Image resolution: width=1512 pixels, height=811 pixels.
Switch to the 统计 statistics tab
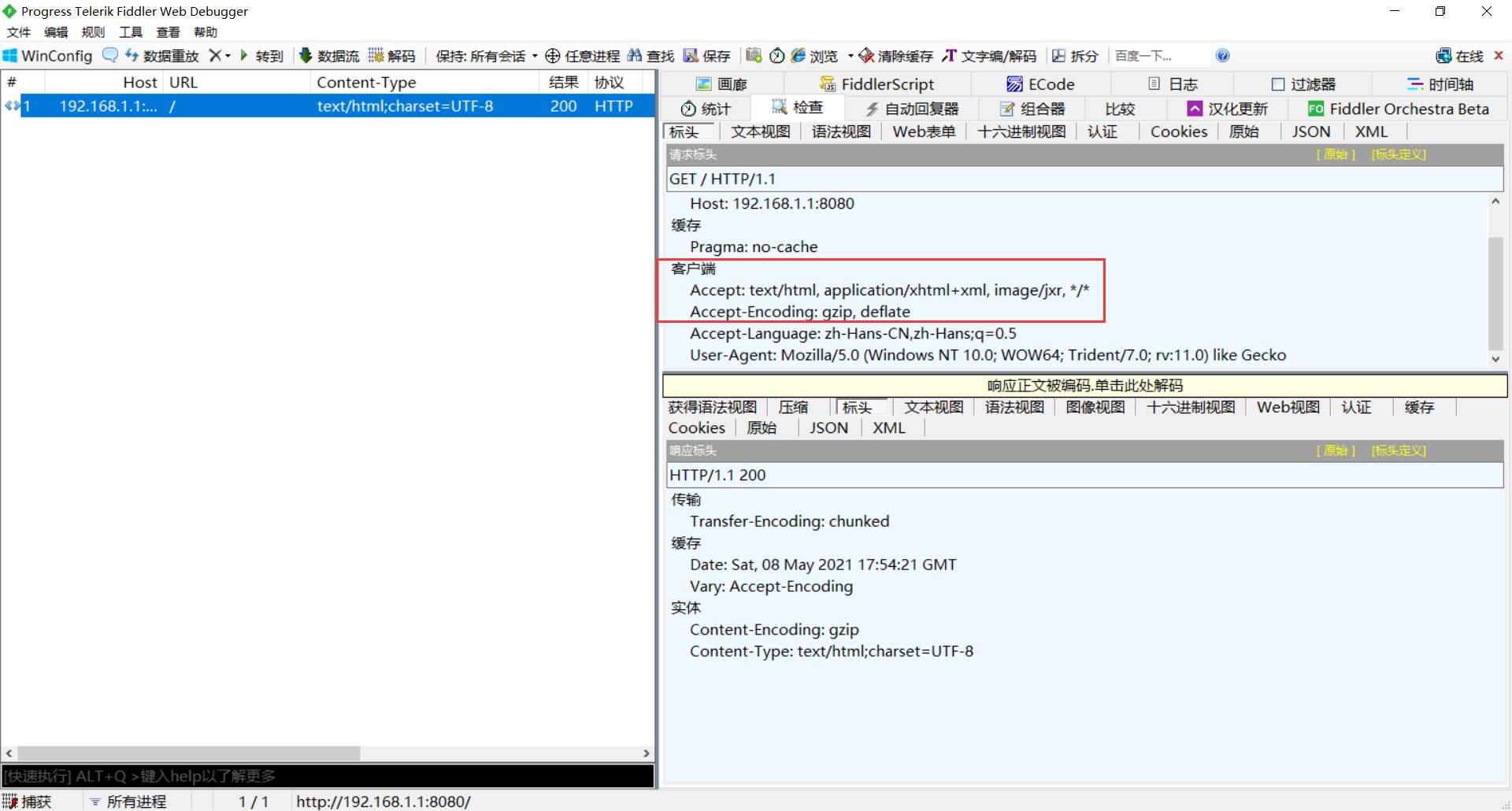(706, 109)
